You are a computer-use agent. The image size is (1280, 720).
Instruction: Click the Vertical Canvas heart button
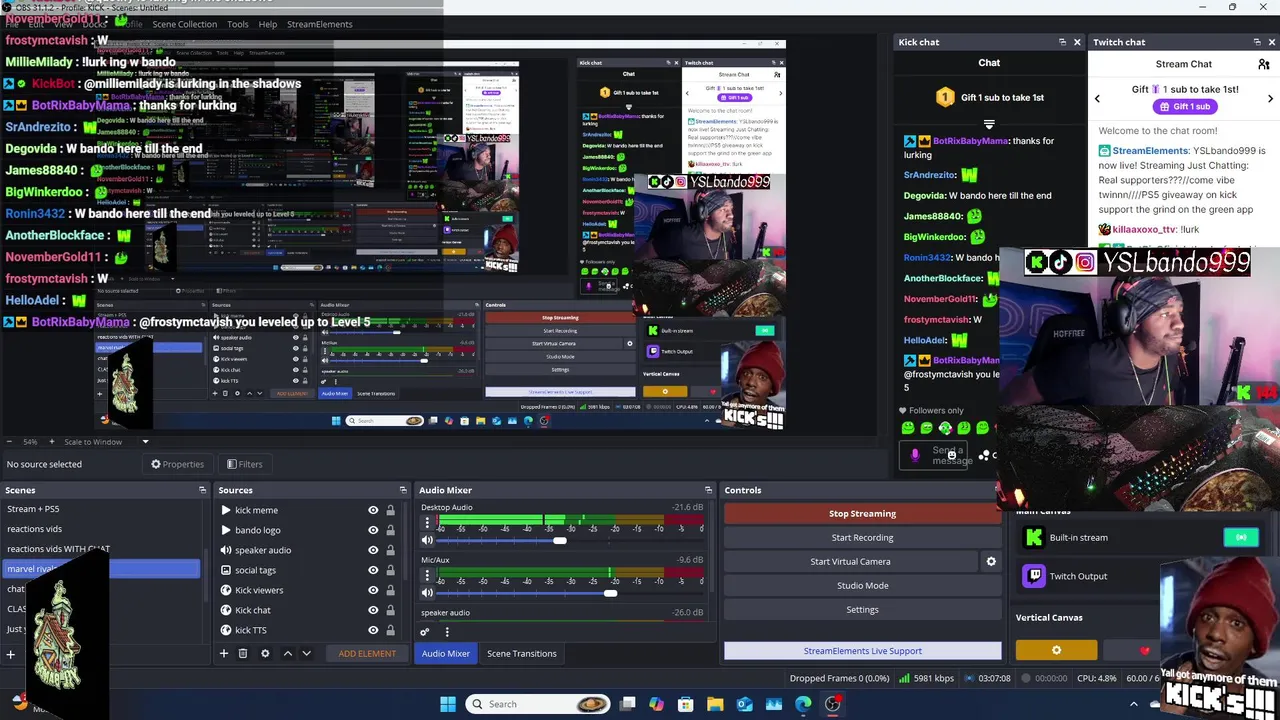[1145, 650]
